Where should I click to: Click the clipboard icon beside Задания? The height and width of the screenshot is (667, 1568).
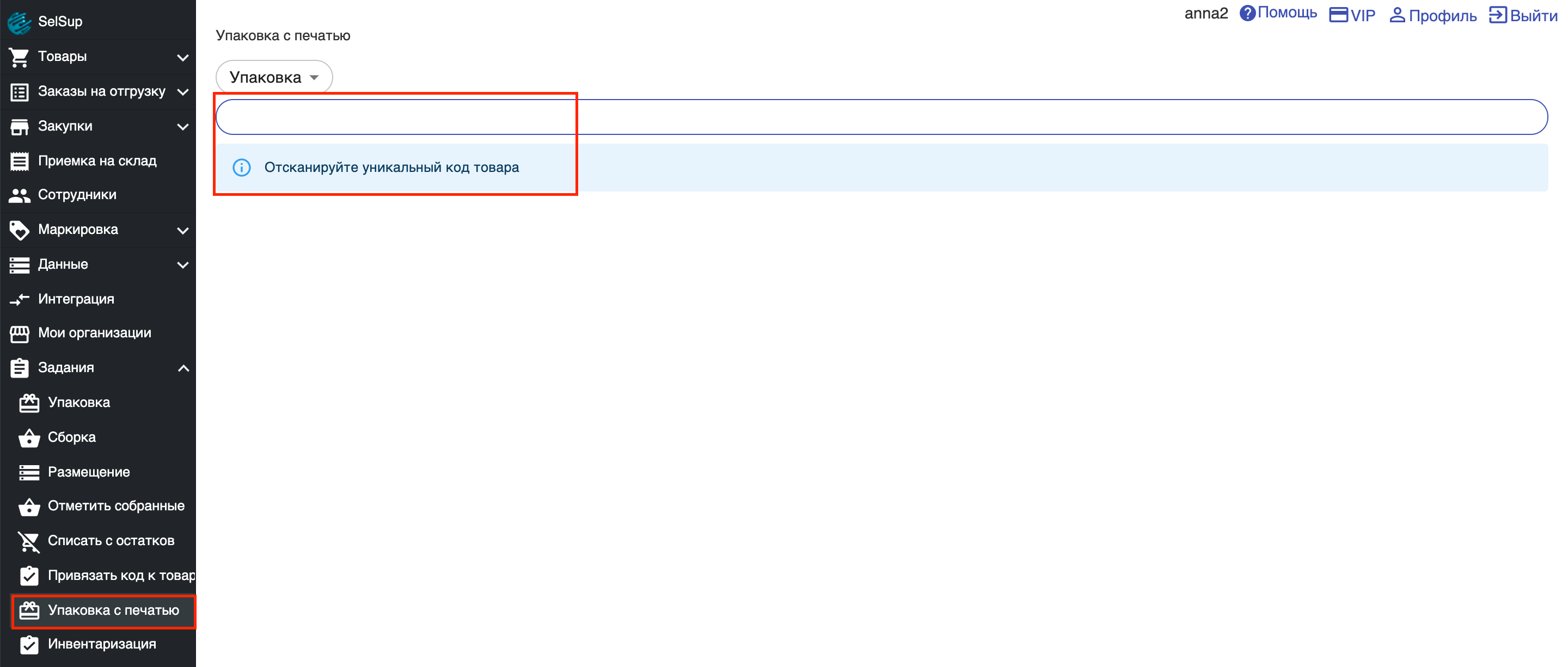coord(20,368)
